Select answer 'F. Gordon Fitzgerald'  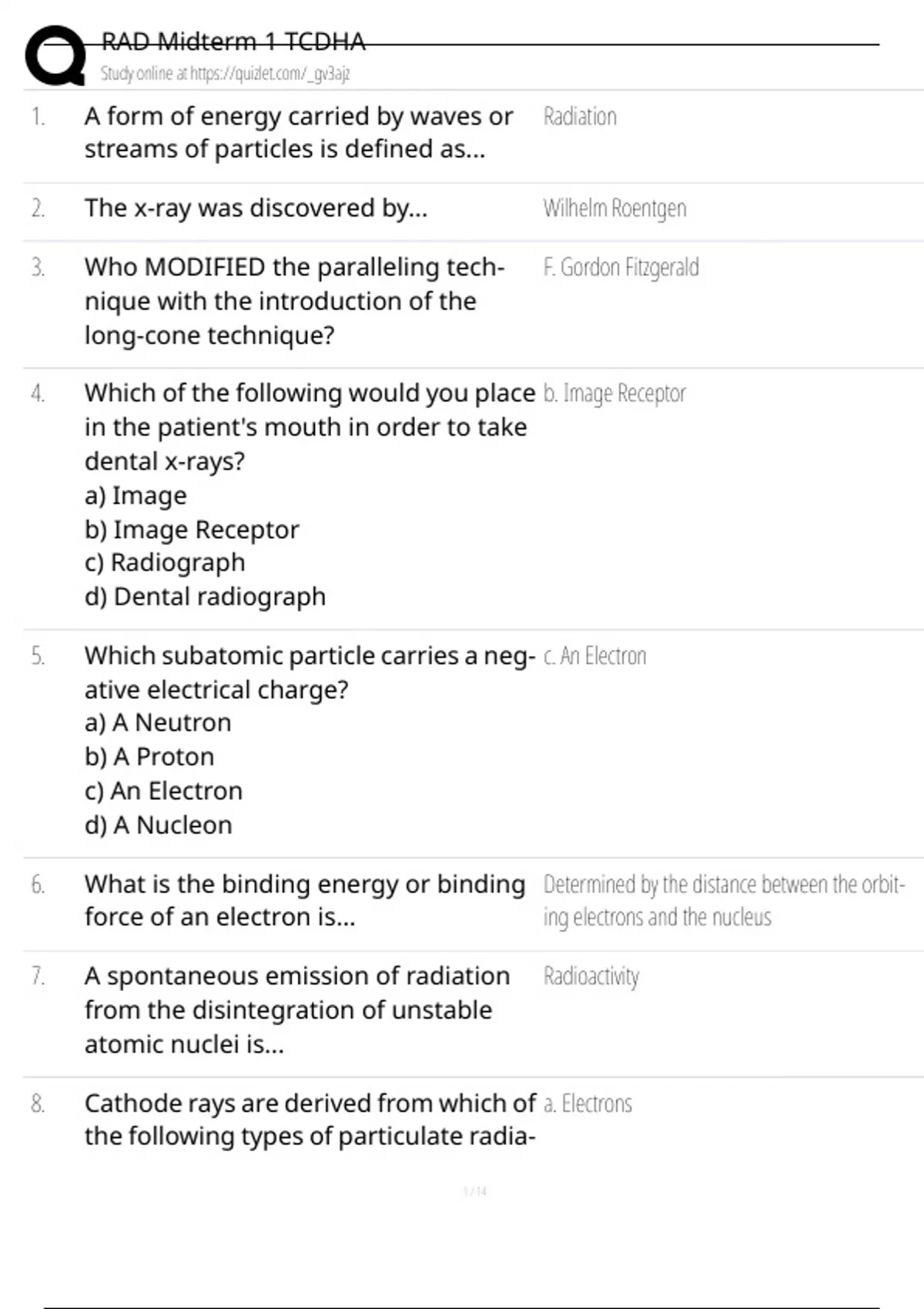(621, 268)
